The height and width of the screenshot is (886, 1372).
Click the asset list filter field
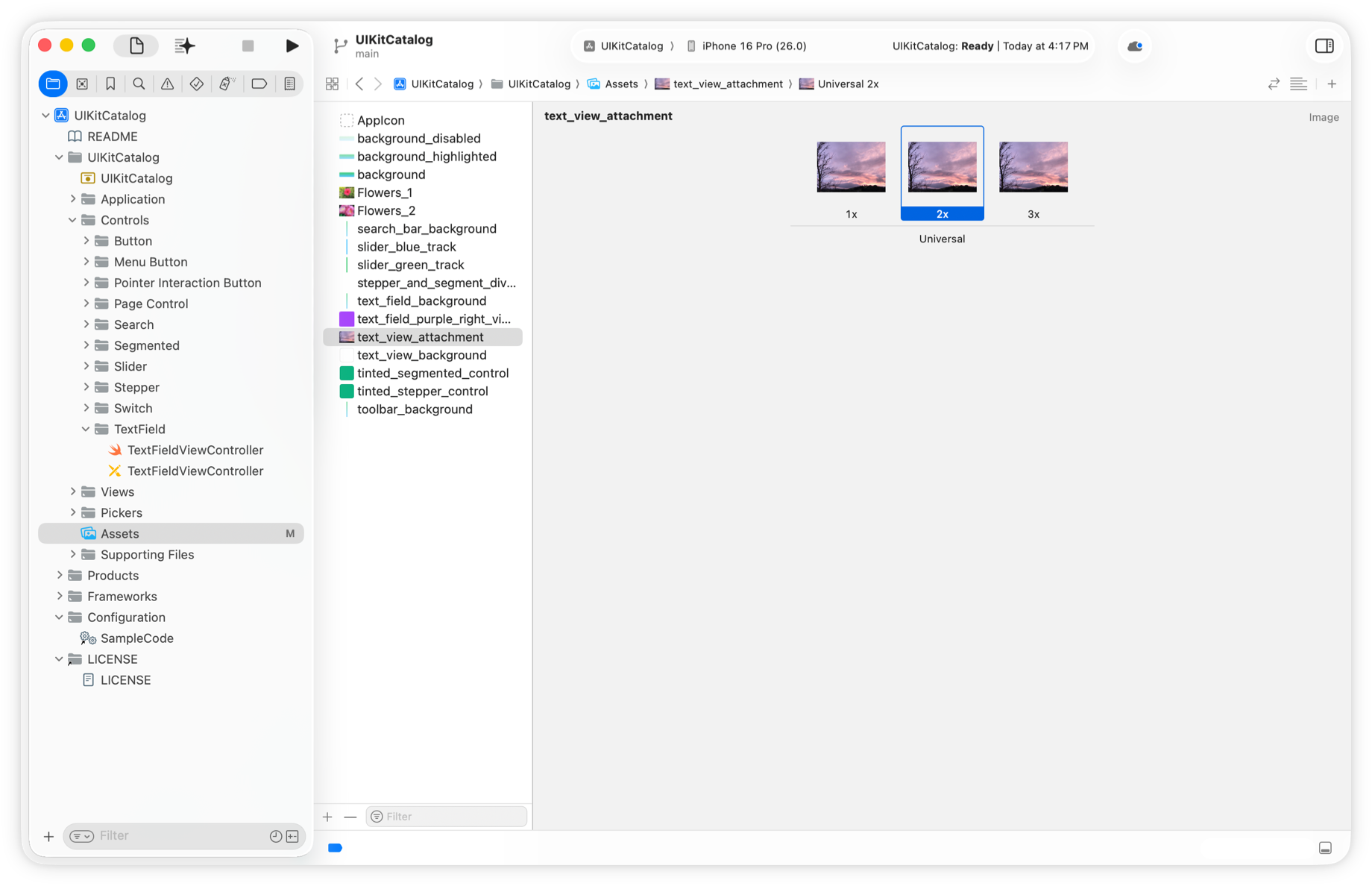tap(446, 816)
